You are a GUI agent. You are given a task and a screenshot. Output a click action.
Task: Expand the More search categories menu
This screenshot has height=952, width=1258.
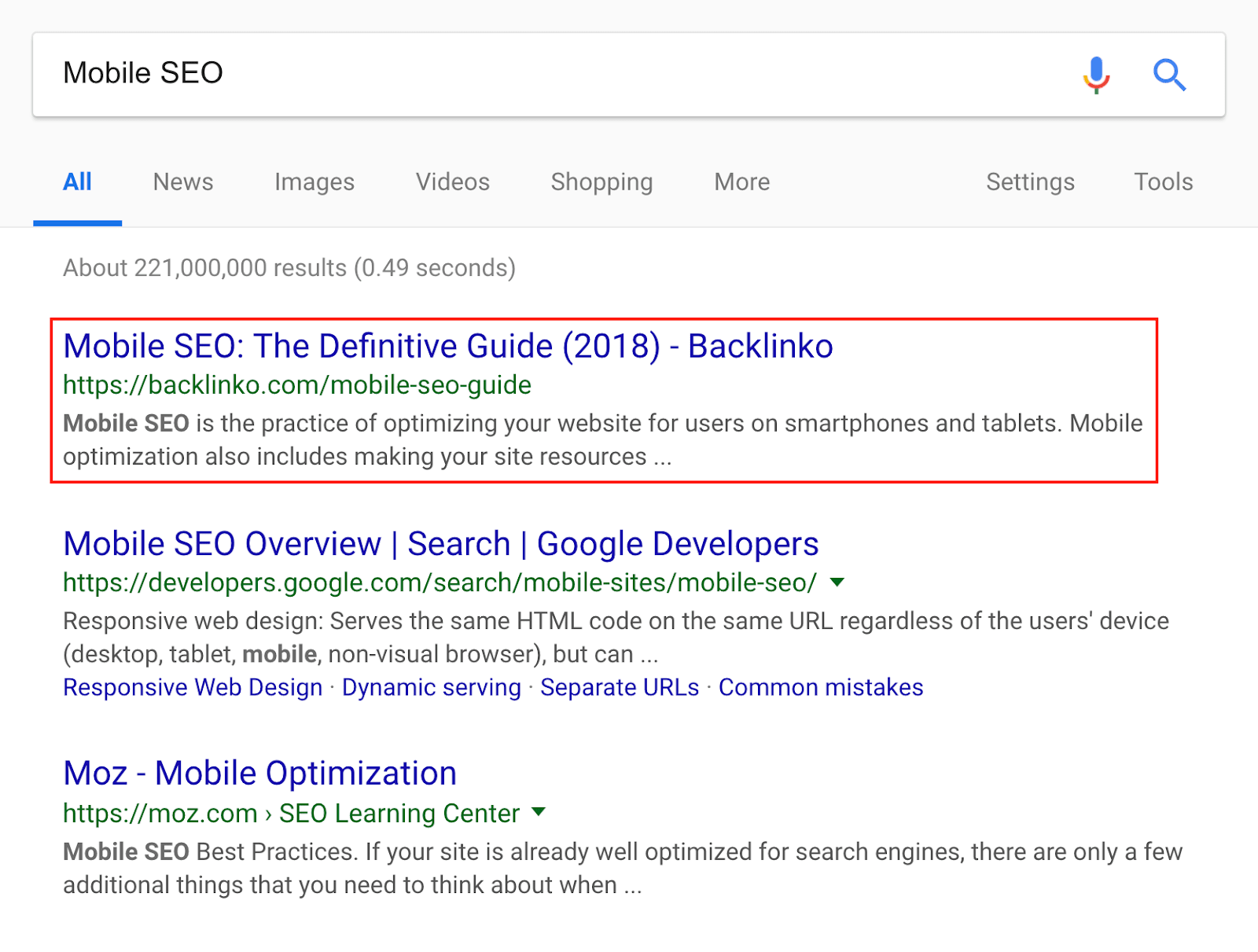point(741,182)
